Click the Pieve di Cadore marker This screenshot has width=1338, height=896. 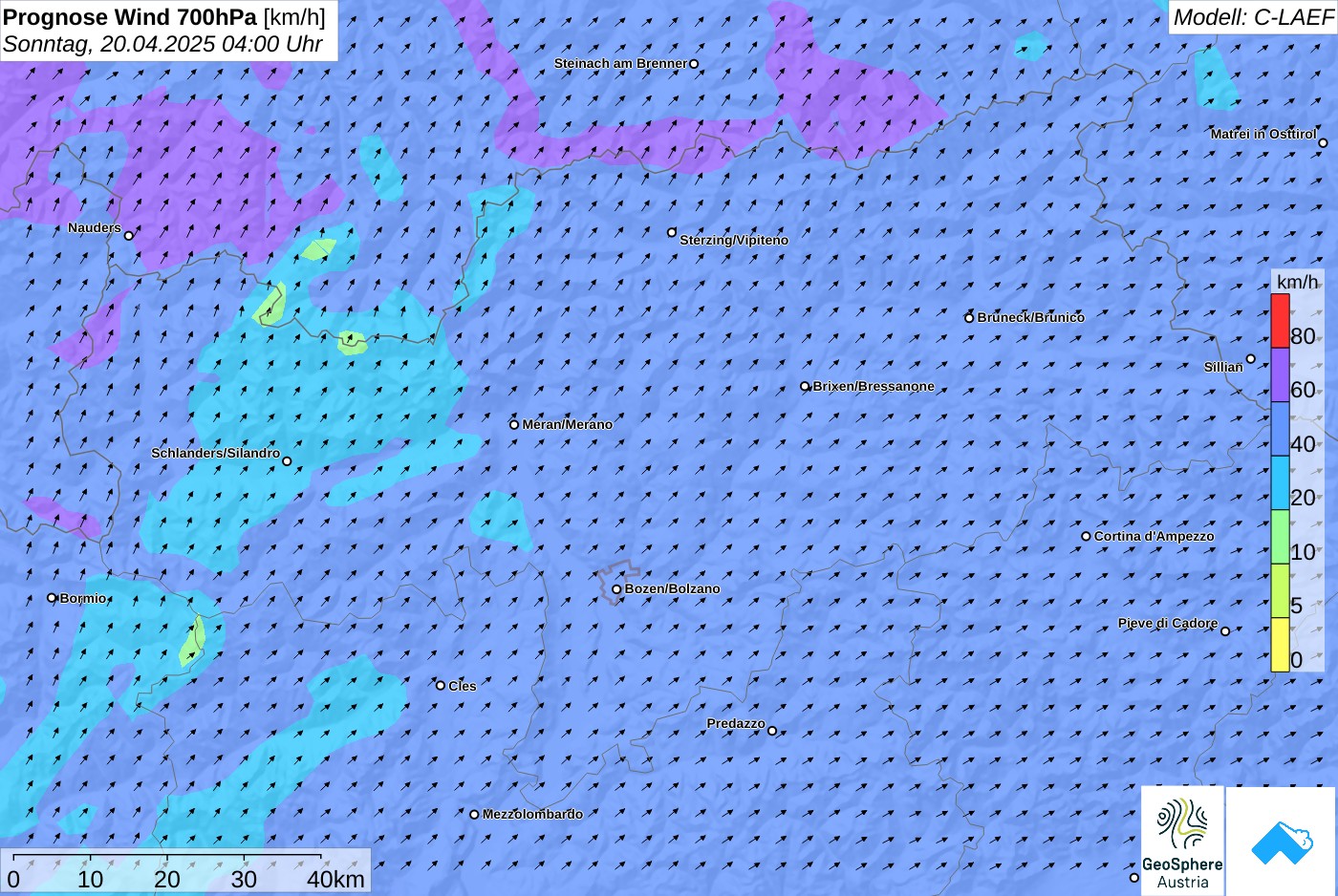tap(1225, 630)
